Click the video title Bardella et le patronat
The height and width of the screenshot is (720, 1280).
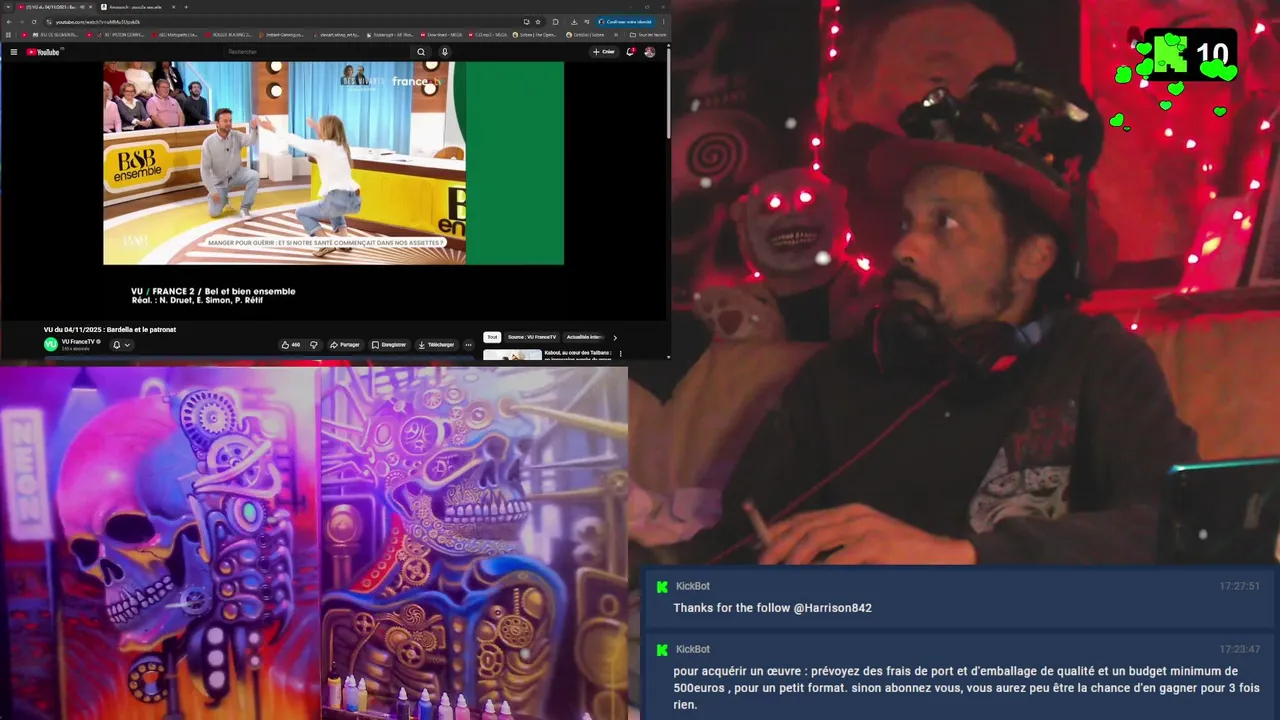coord(110,329)
